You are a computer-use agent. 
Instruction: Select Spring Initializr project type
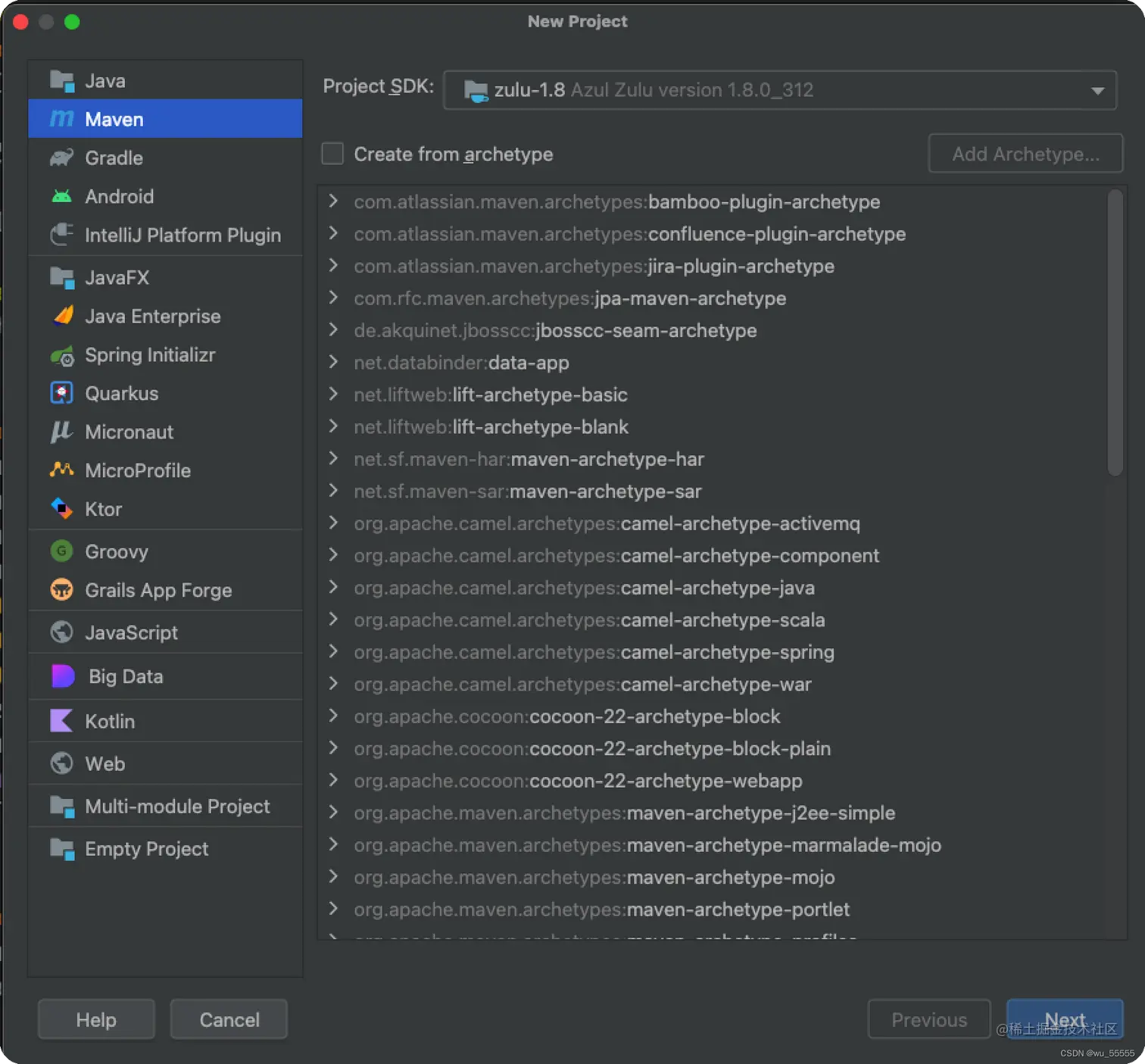pos(165,354)
